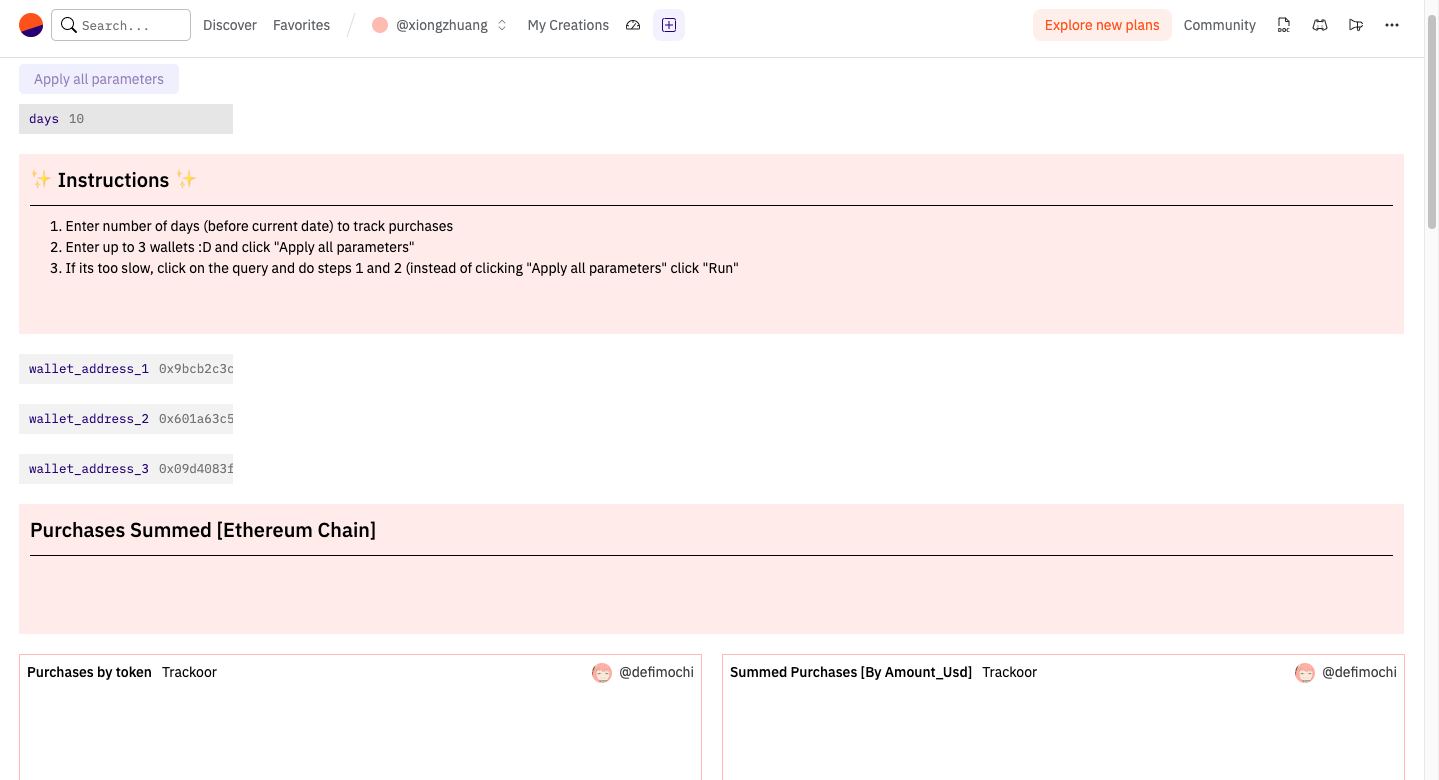Click the create new plus icon
Screen dimensions: 1439x780
pos(669,25)
